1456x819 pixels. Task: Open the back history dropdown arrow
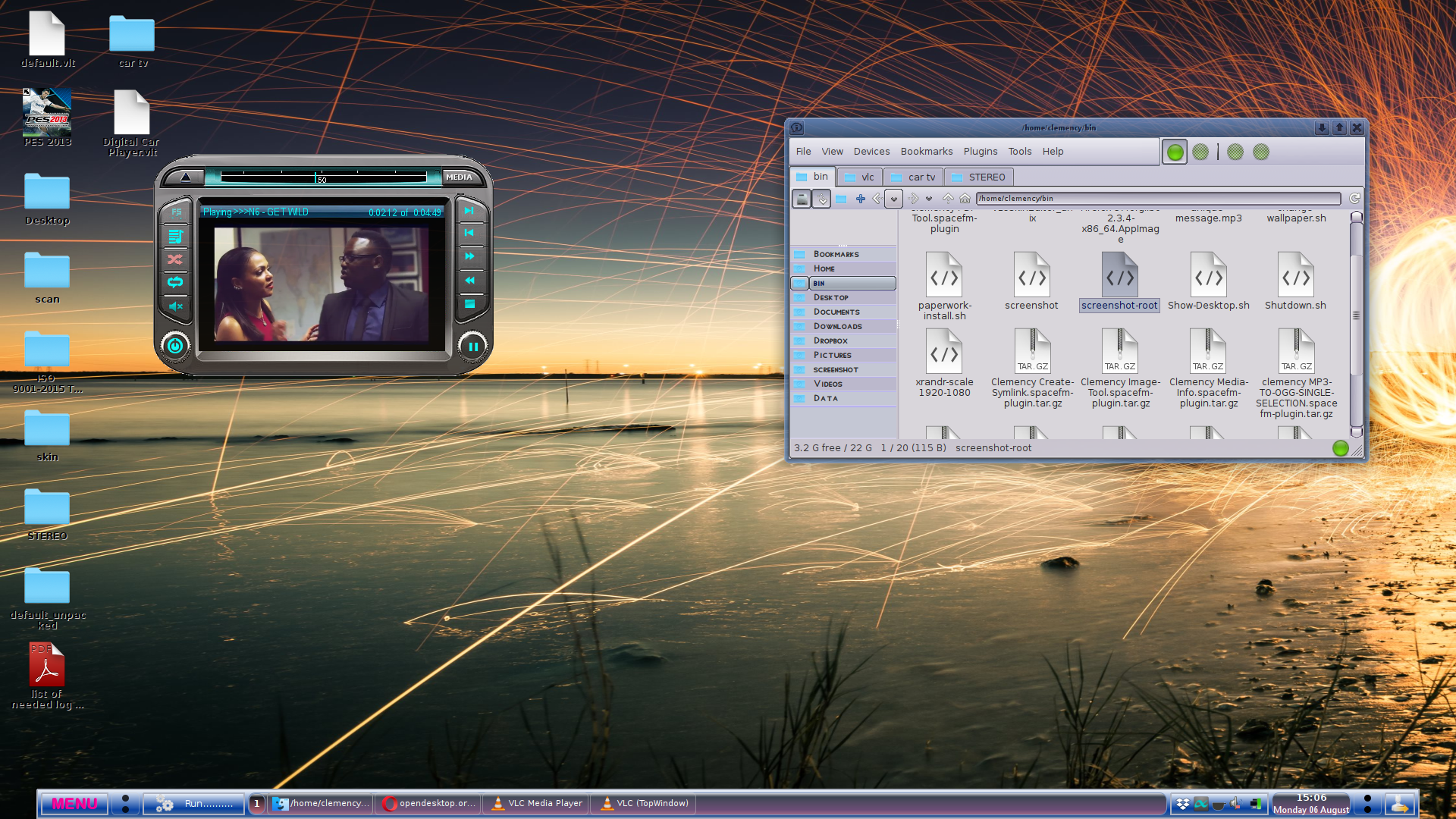point(894,199)
